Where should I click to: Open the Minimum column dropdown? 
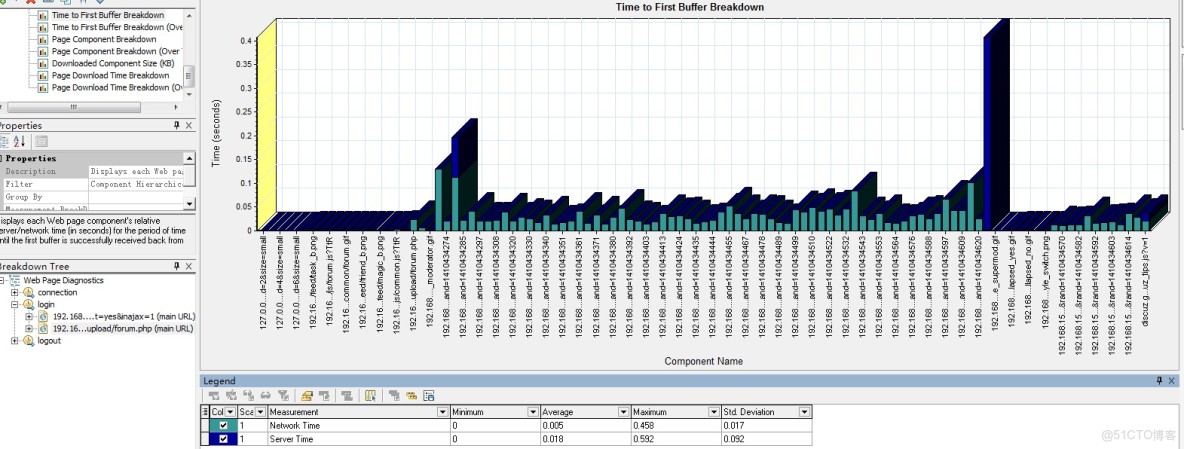coord(532,412)
